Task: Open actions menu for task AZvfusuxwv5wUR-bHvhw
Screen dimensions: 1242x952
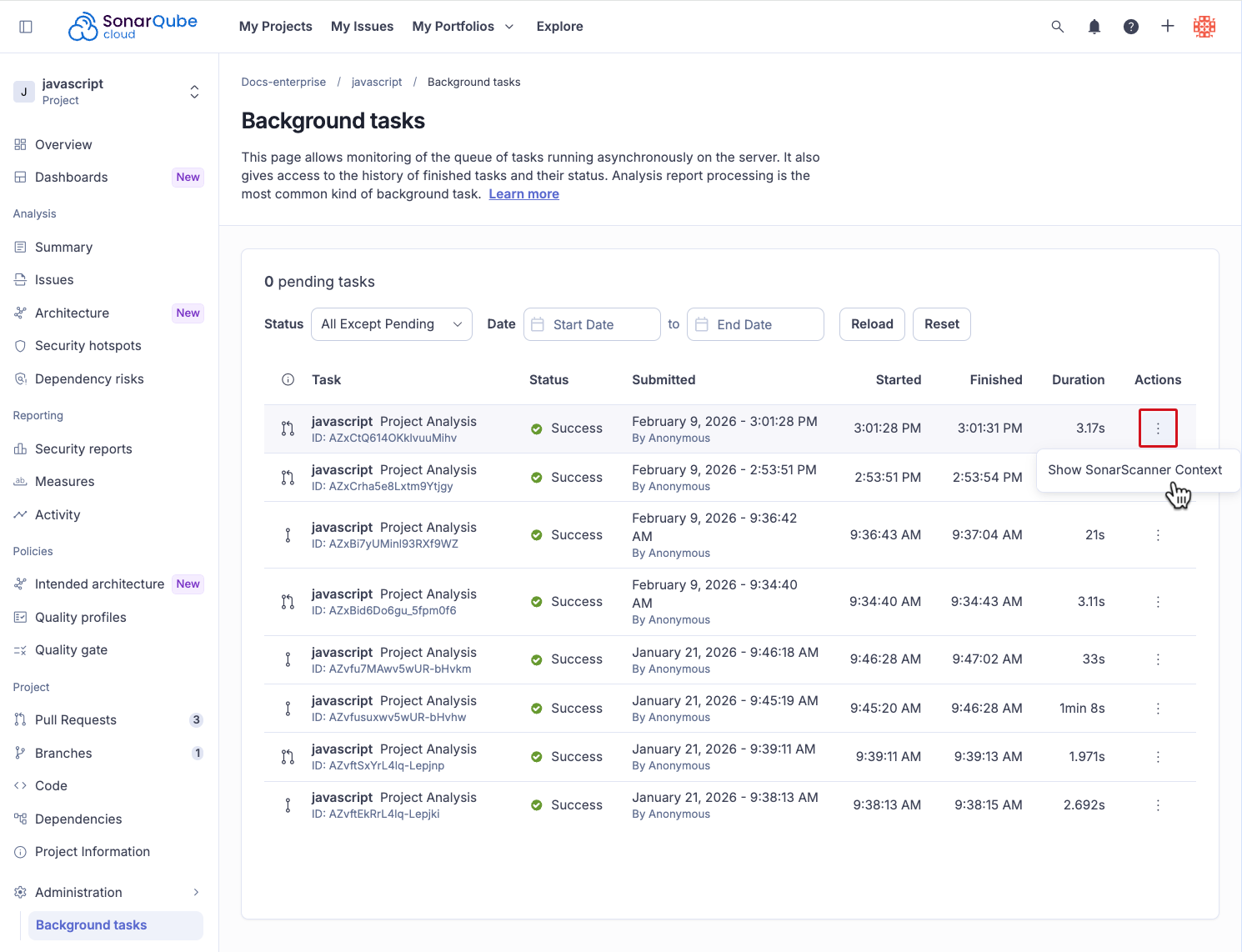Action: point(1158,709)
